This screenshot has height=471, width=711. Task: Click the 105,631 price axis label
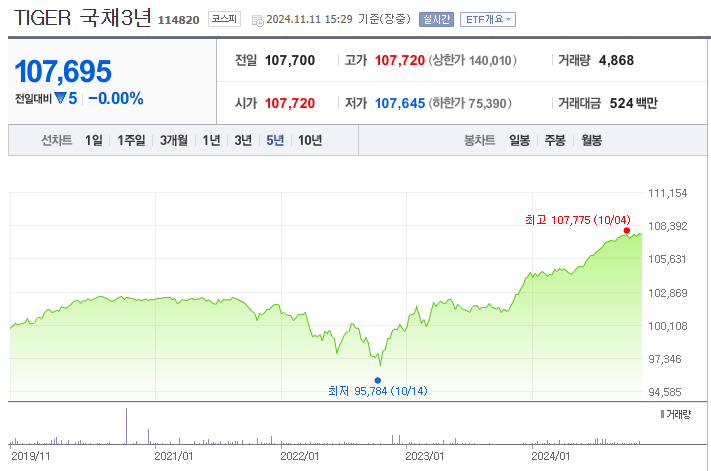pyautogui.click(x=667, y=259)
